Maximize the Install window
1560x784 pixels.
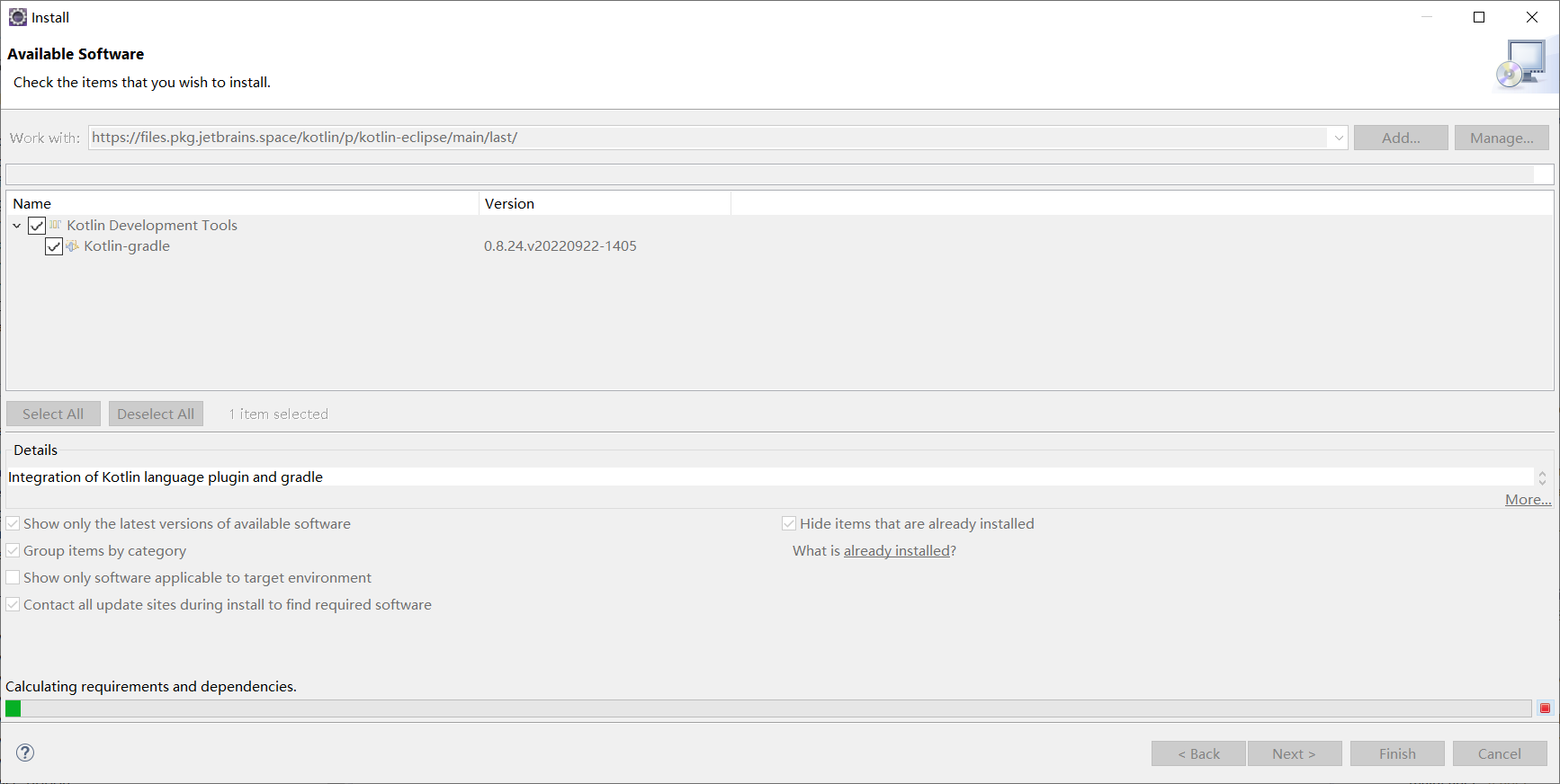click(1479, 17)
